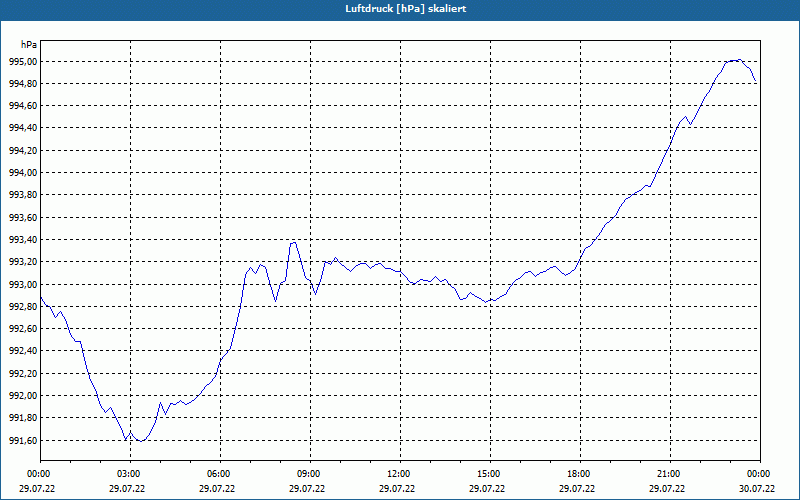
Task: Click the 994,80 y-axis value
Action: click(x=23, y=84)
